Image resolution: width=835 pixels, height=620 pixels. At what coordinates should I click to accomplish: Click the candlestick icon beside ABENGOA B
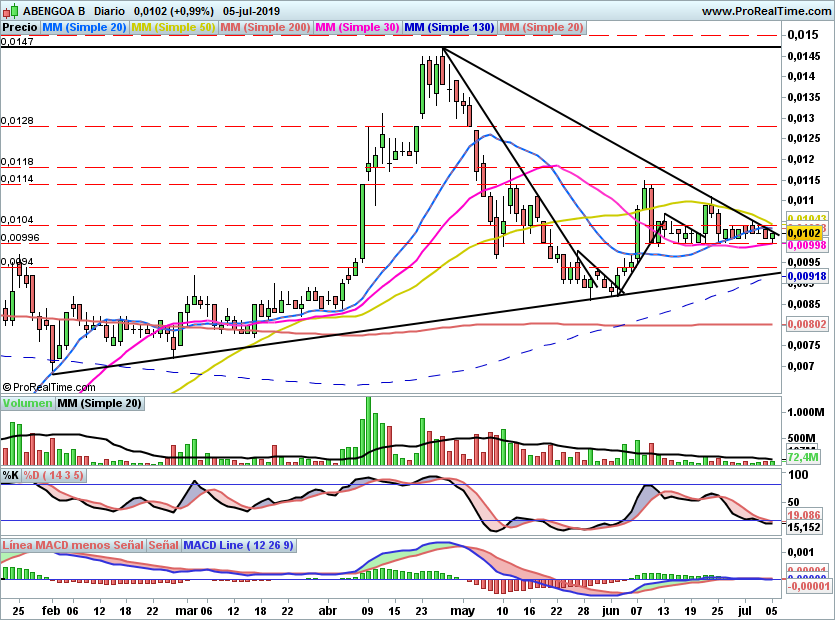coord(11,11)
